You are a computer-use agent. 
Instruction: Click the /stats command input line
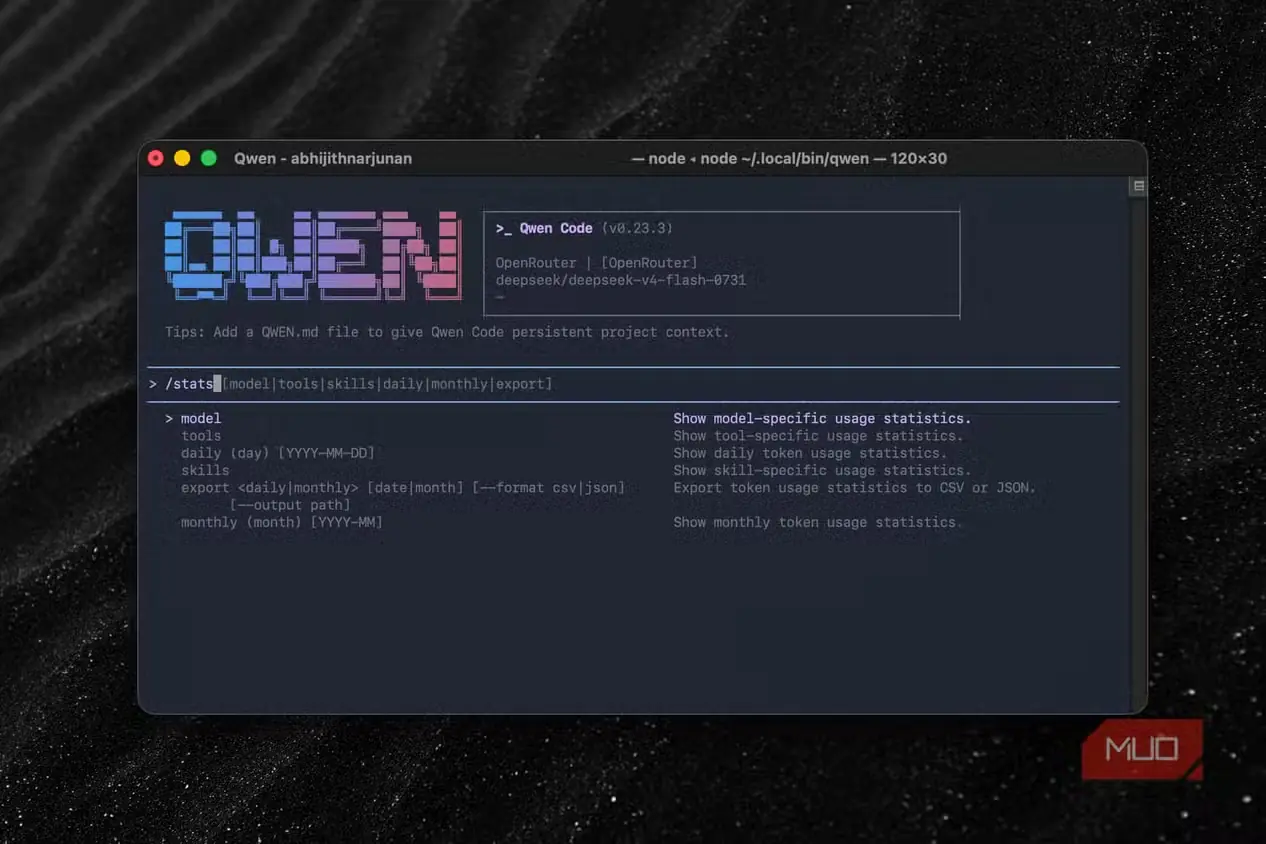pyautogui.click(x=633, y=384)
